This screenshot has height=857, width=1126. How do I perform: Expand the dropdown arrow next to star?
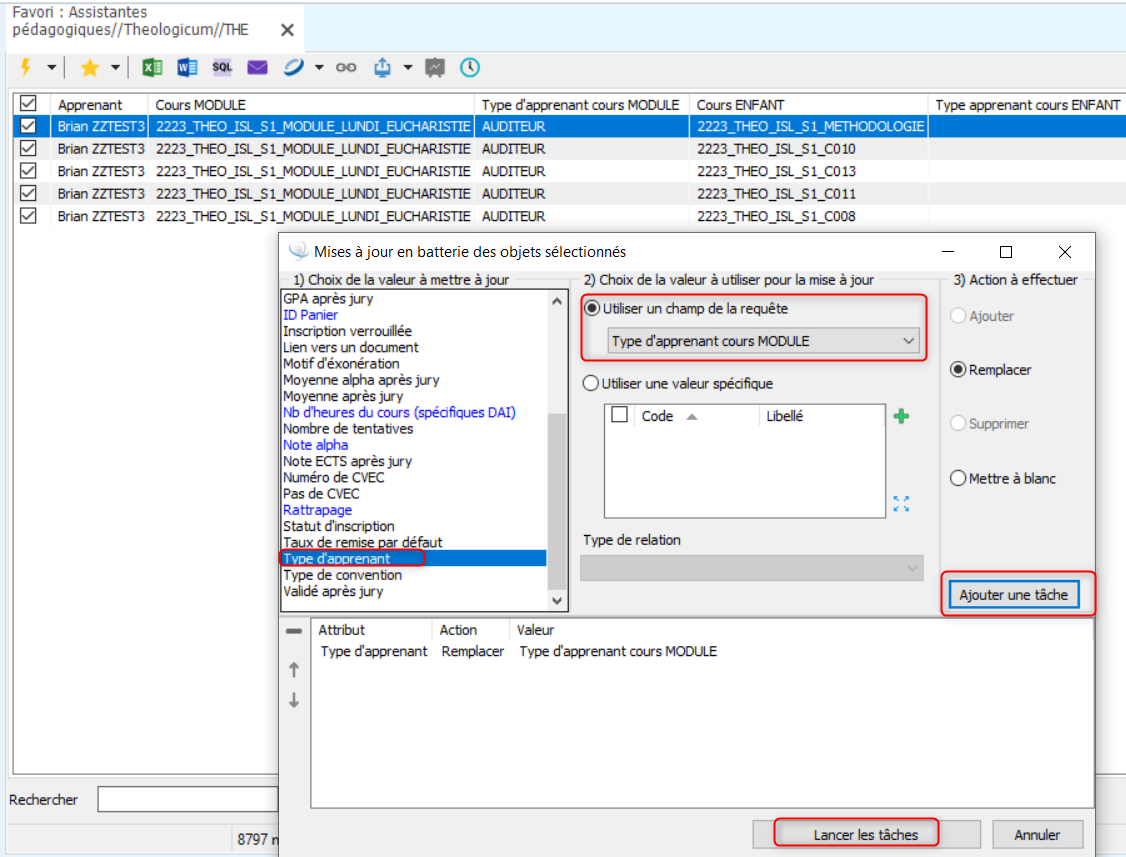[115, 68]
